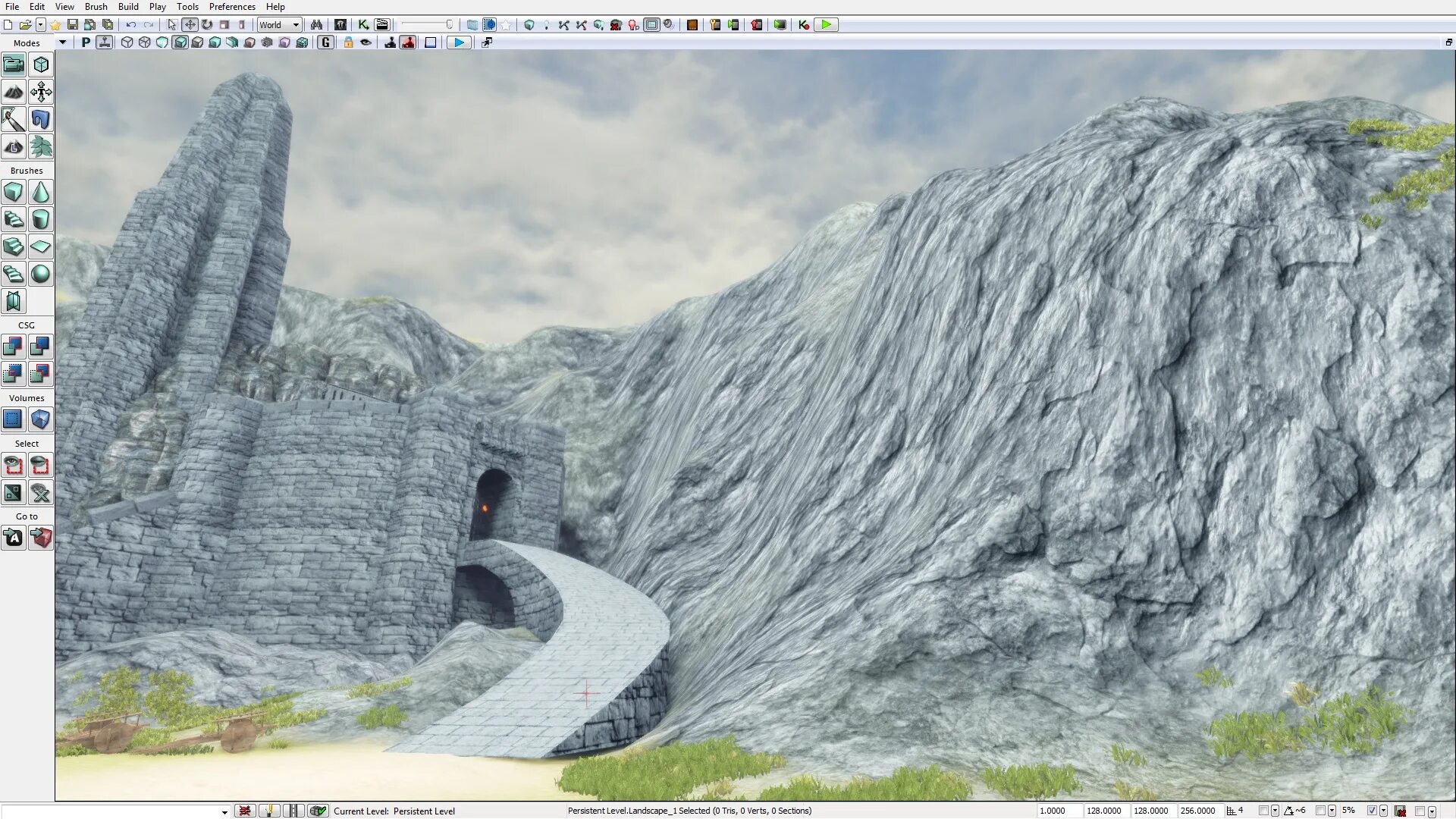This screenshot has width=1456, height=819.
Task: Uncheck the scale snap 5% checkbox
Action: point(1372,811)
